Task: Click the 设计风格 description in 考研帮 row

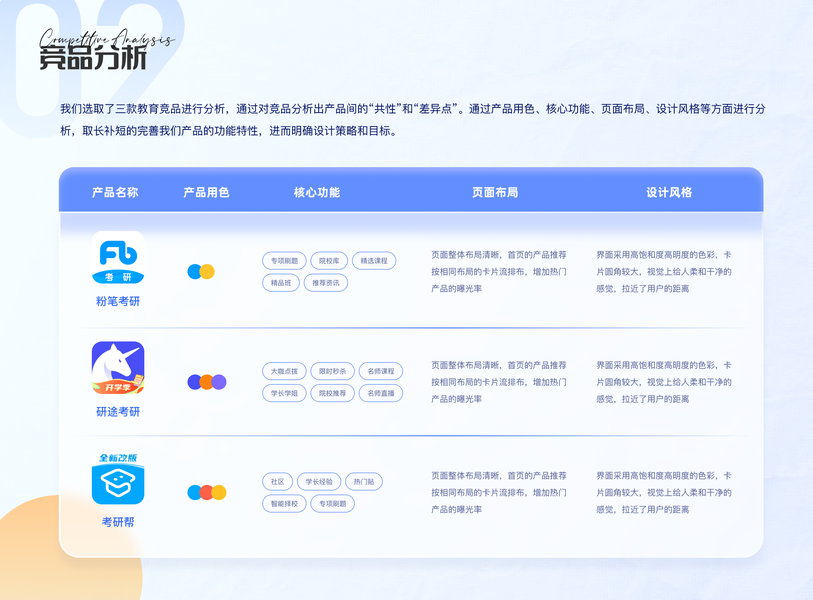Action: pyautogui.click(x=664, y=493)
